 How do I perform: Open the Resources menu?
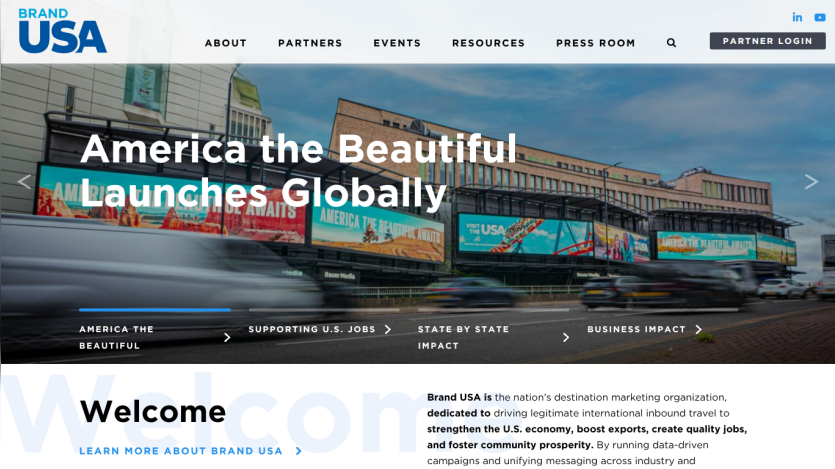[488, 43]
